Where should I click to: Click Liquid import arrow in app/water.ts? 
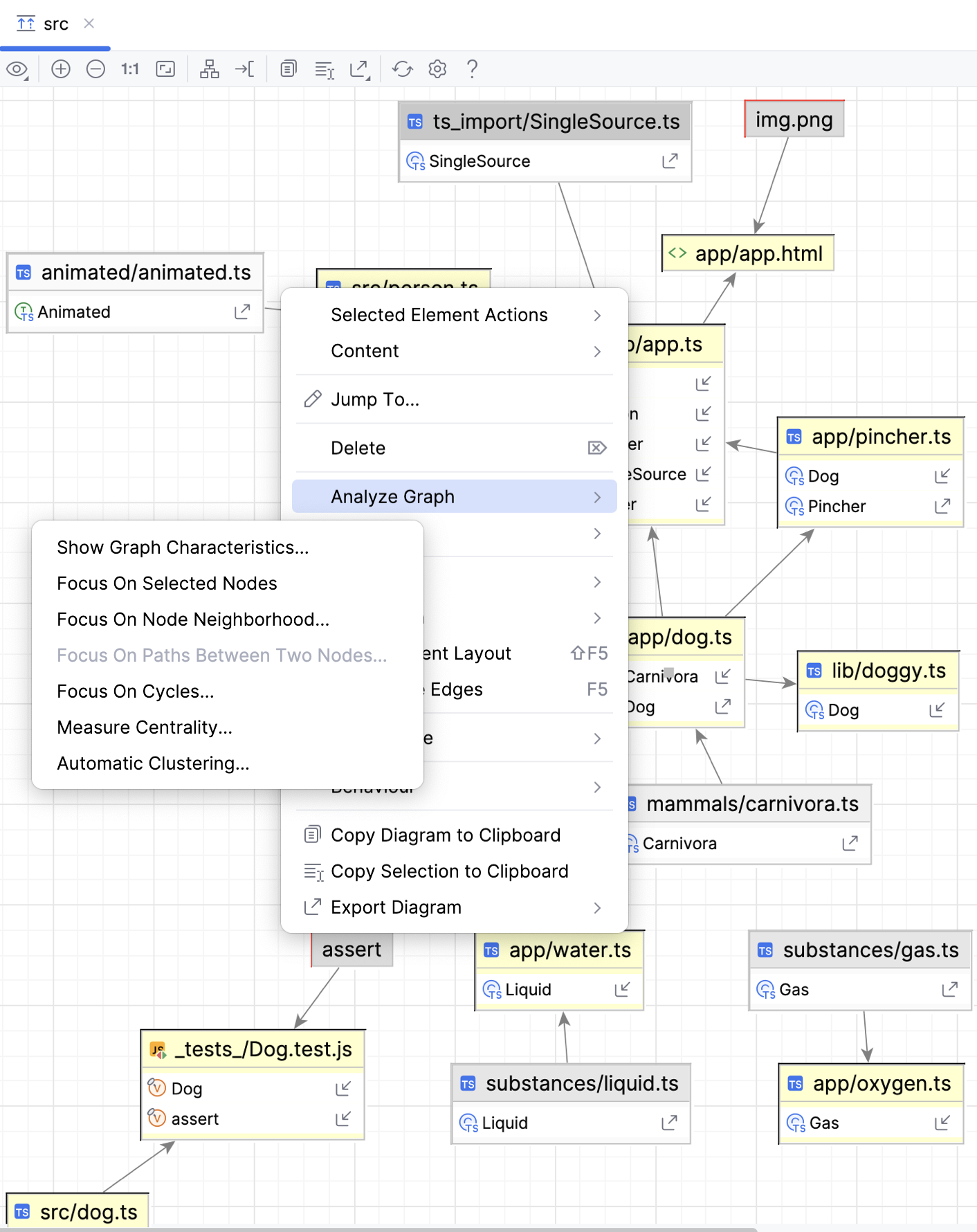click(x=622, y=990)
